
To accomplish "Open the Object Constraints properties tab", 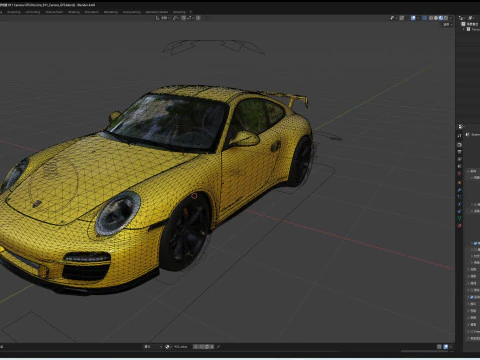I will (x=459, y=211).
